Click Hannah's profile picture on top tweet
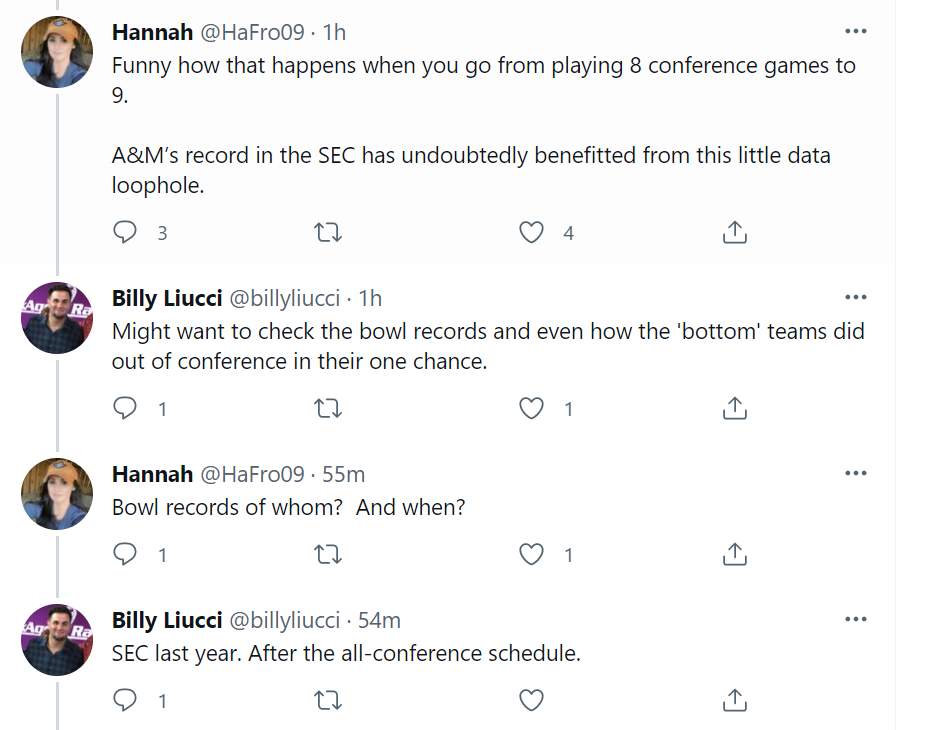This screenshot has height=730, width=930. click(58, 52)
